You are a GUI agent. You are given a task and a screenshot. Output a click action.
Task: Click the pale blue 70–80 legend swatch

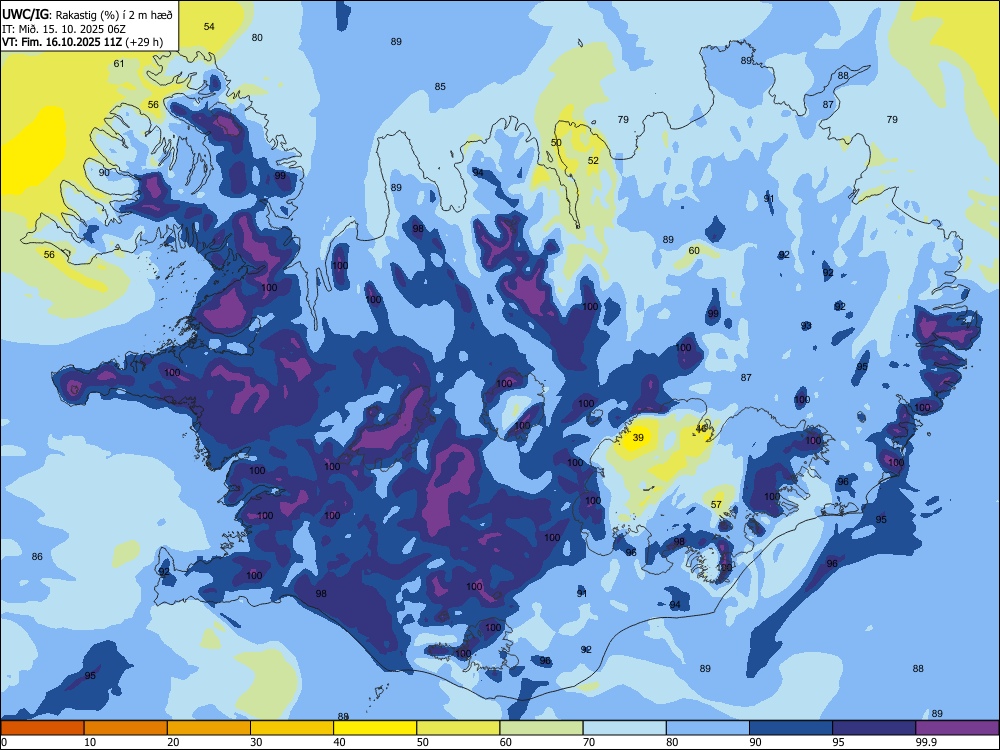[624, 728]
